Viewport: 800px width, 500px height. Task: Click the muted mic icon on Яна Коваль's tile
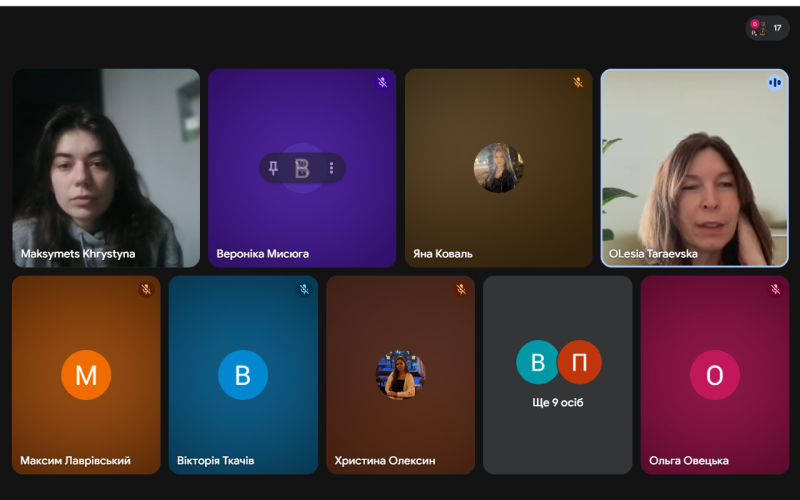pos(578,83)
